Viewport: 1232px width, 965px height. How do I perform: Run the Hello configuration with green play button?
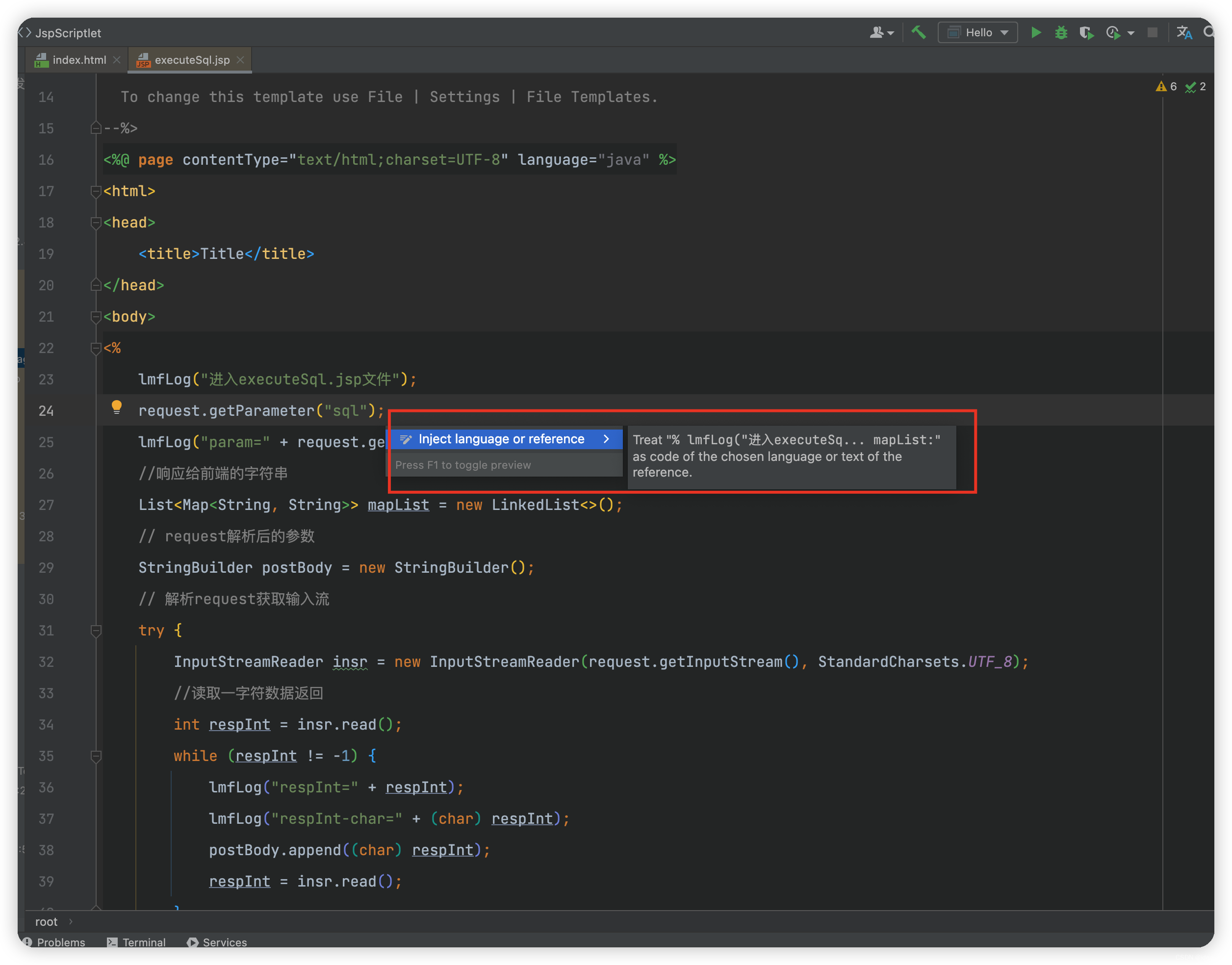[x=1036, y=33]
